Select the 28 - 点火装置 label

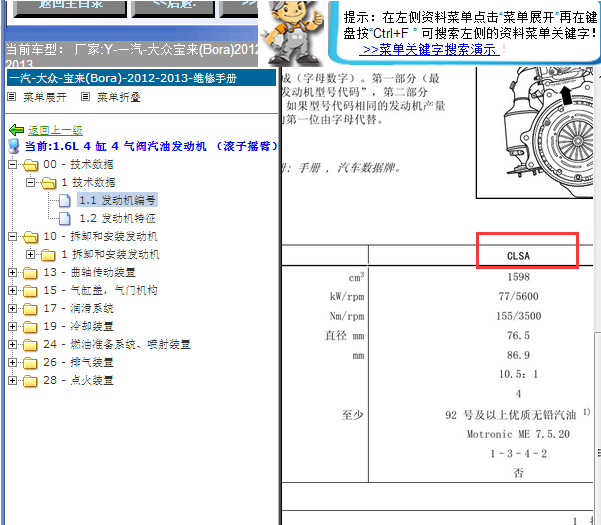click(78, 381)
